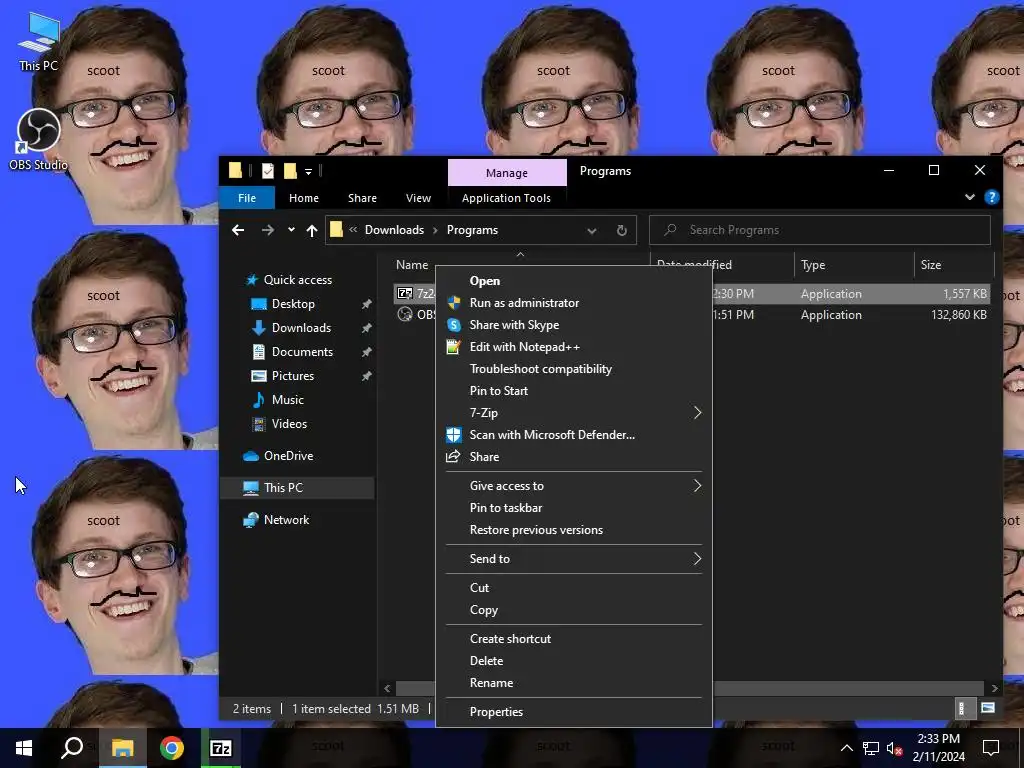Click the horizontal scrollbar right arrow
This screenshot has height=768, width=1024.
[x=994, y=688]
